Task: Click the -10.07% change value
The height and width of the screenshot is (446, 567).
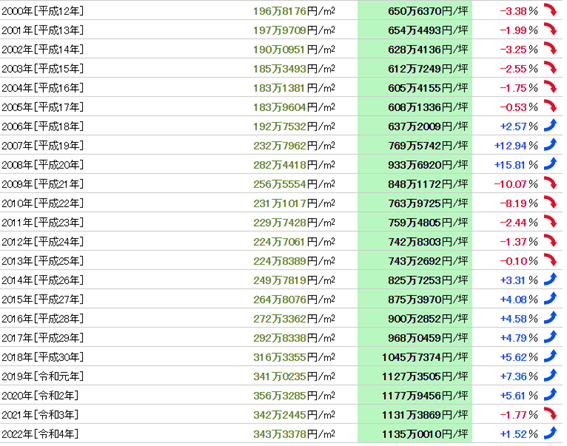Action: [x=516, y=184]
